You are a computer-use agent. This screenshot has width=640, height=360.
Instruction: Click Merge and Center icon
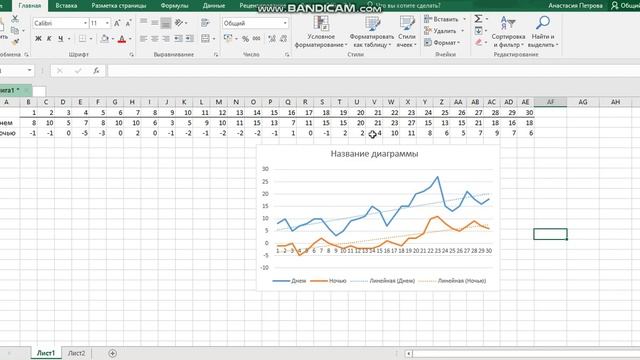tap(205, 39)
